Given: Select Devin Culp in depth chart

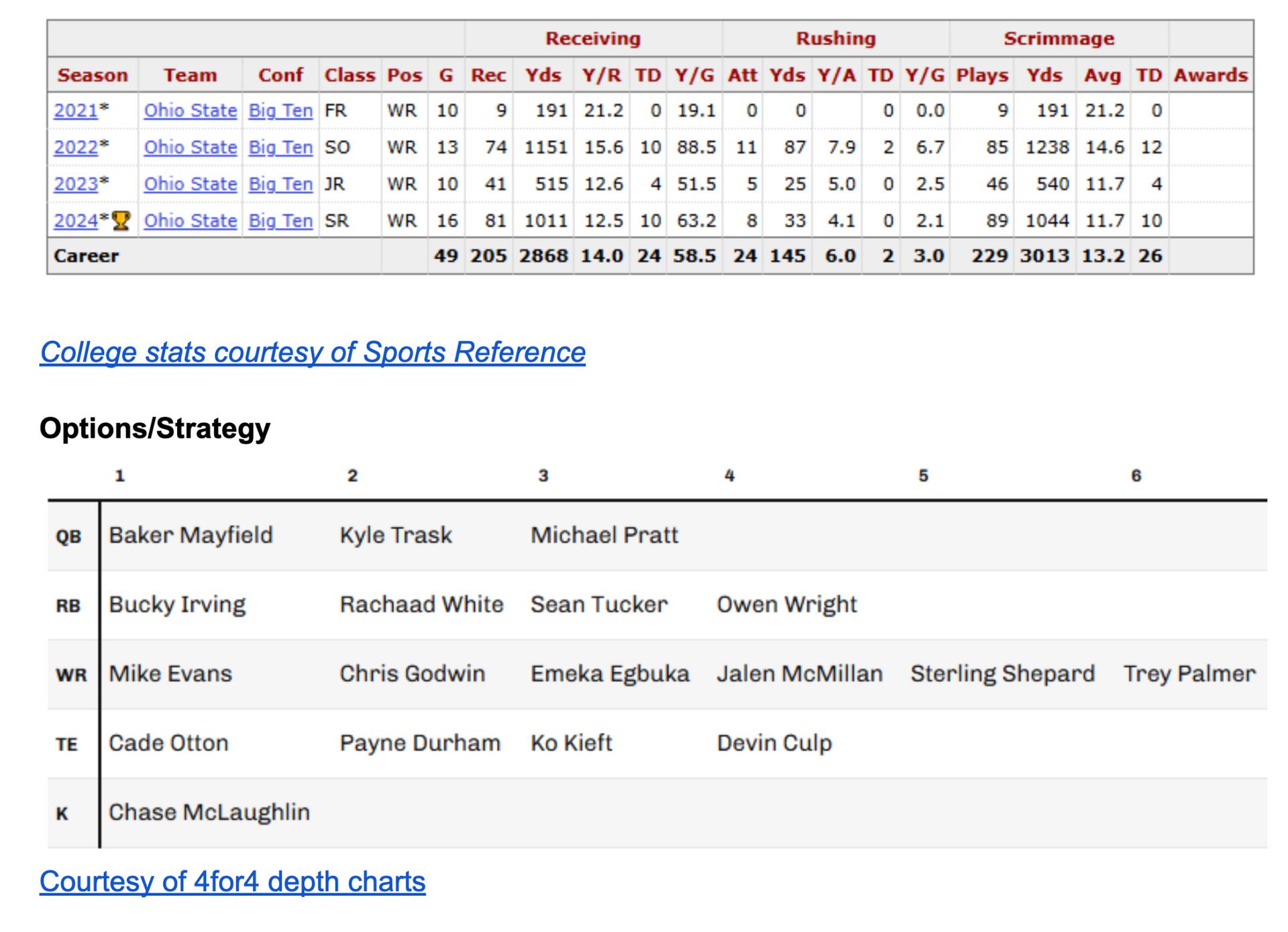Looking at the screenshot, I should click(774, 743).
